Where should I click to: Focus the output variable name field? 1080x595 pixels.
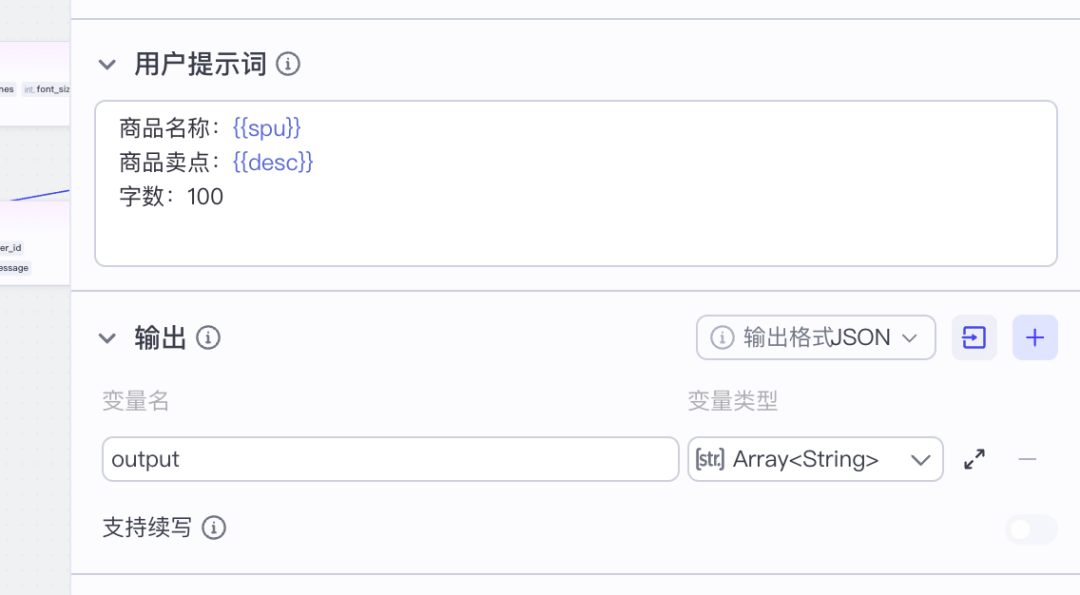click(x=390, y=459)
